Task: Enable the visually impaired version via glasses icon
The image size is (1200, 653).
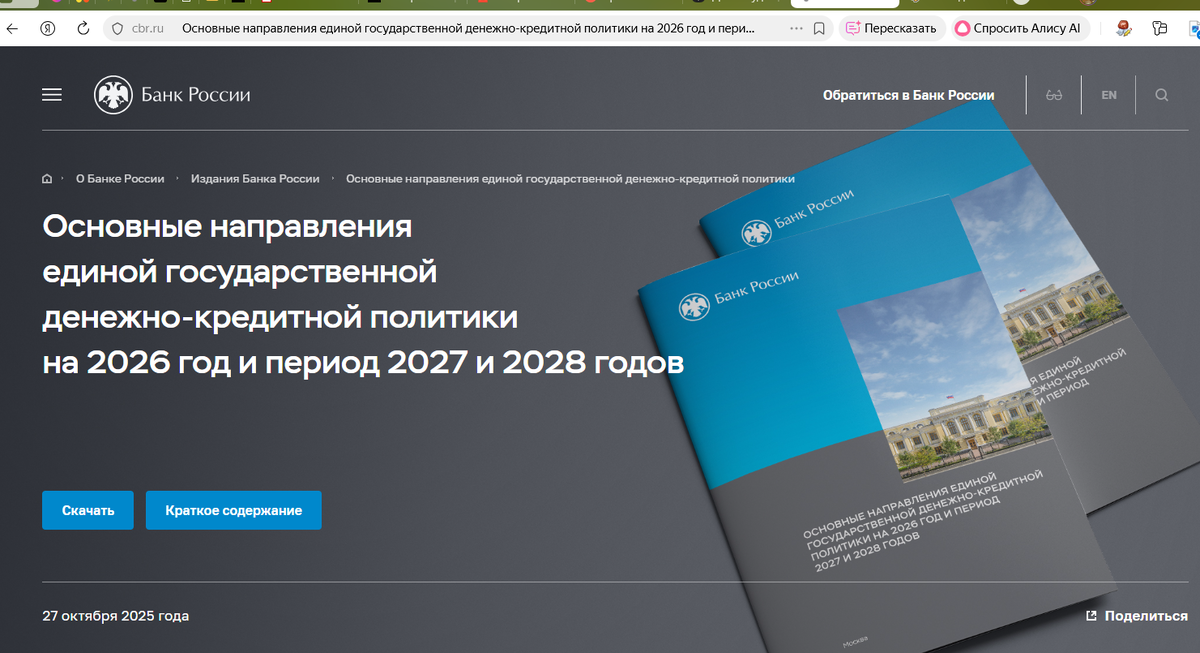Action: [x=1054, y=94]
